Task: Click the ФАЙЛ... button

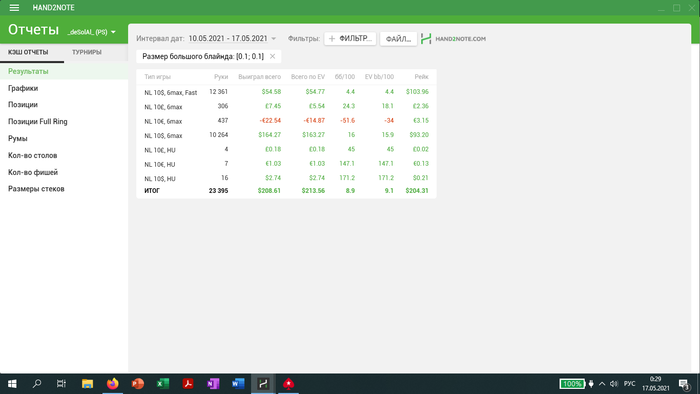Action: 398,39
